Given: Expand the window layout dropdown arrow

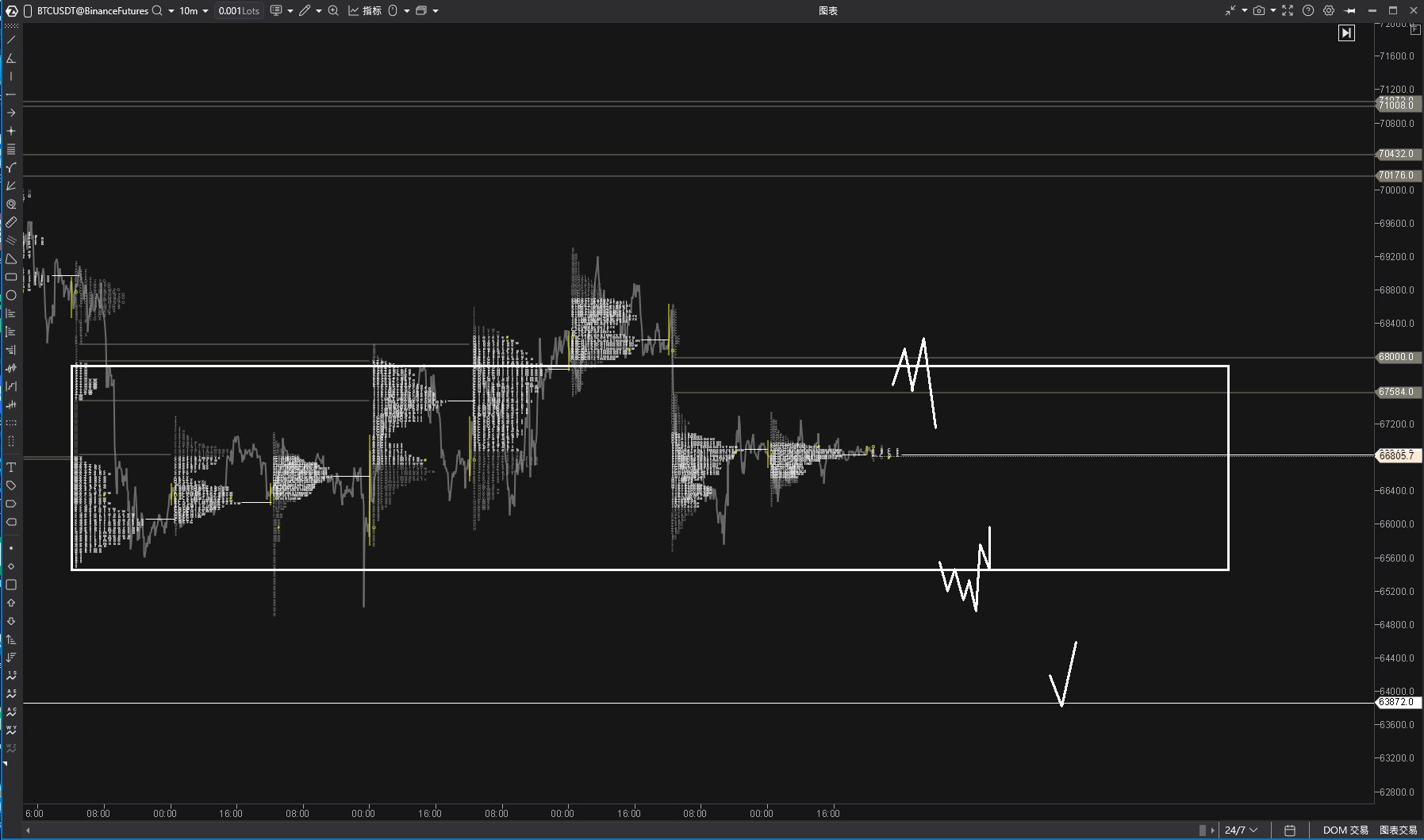Looking at the screenshot, I should (x=436, y=11).
